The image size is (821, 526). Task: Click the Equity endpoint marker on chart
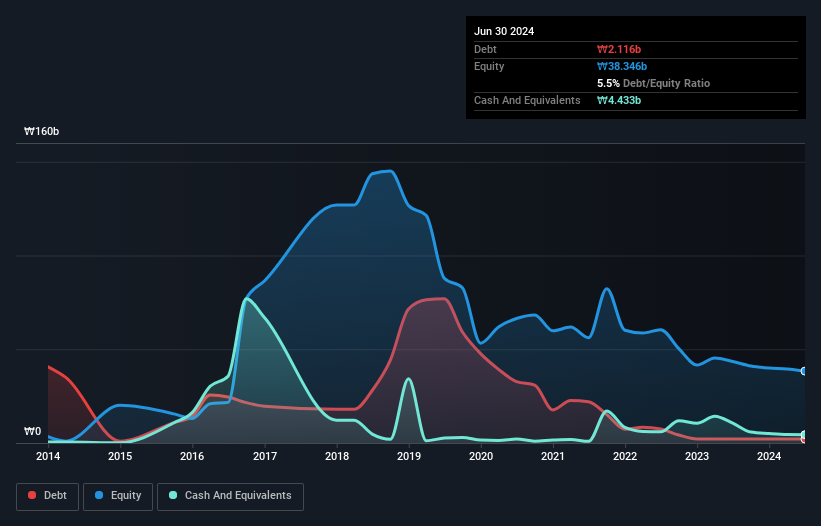point(804,371)
